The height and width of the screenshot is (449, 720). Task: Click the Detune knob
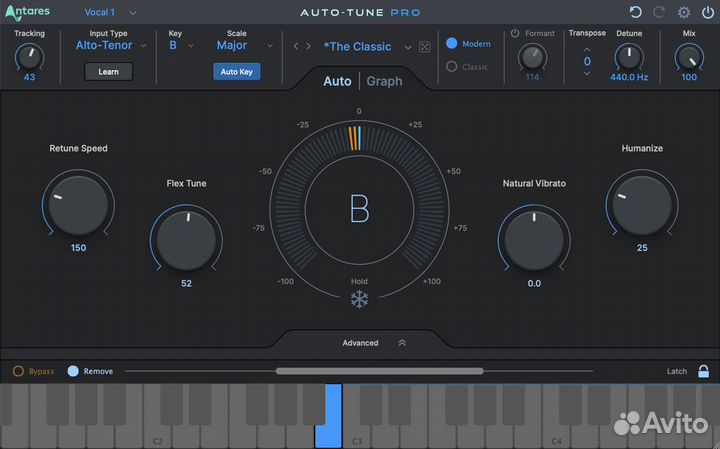click(629, 57)
